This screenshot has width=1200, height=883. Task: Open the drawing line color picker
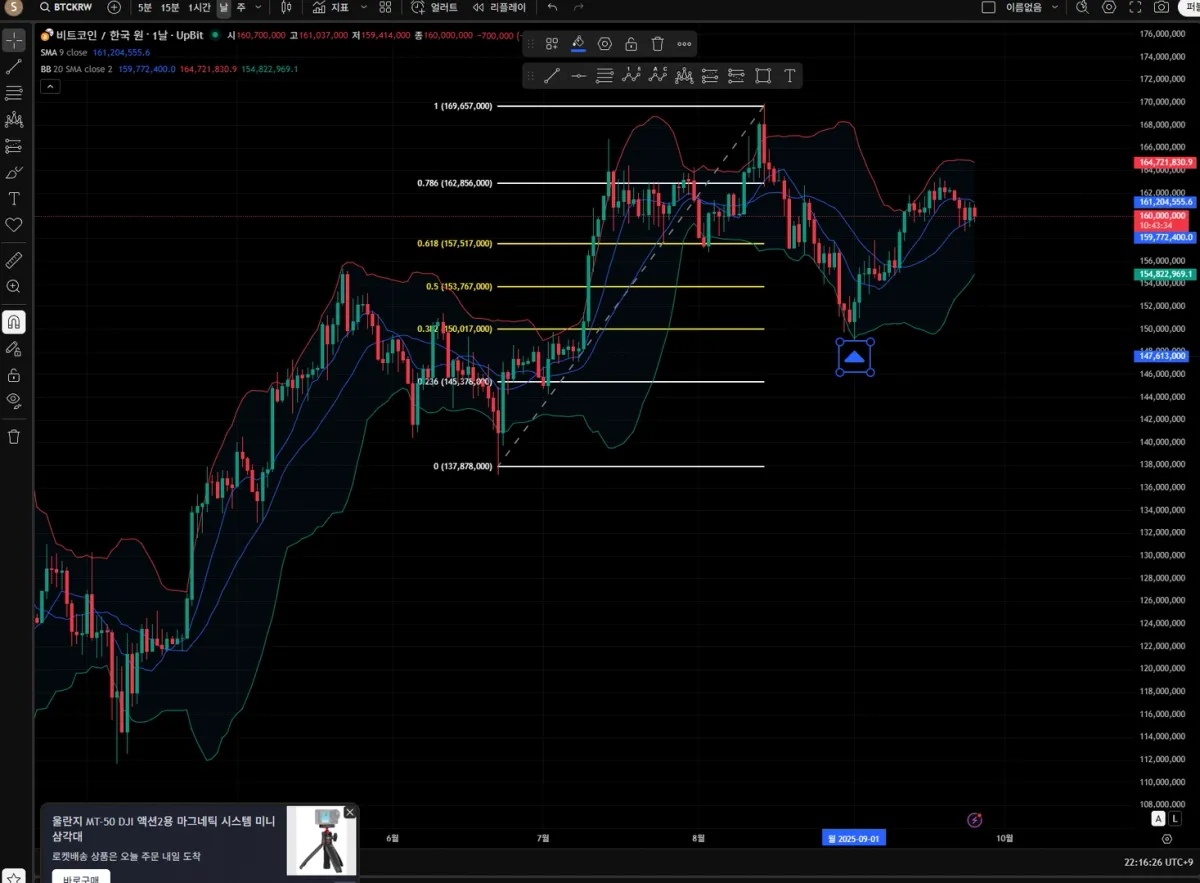[x=578, y=44]
